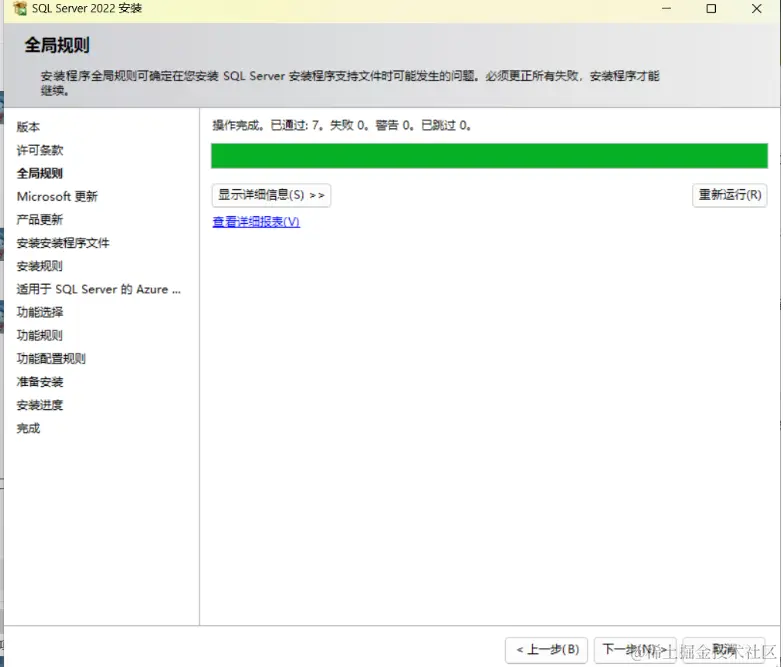Minimize the SQL Server 2022 安装 window
The image size is (783, 667).
(x=666, y=8)
